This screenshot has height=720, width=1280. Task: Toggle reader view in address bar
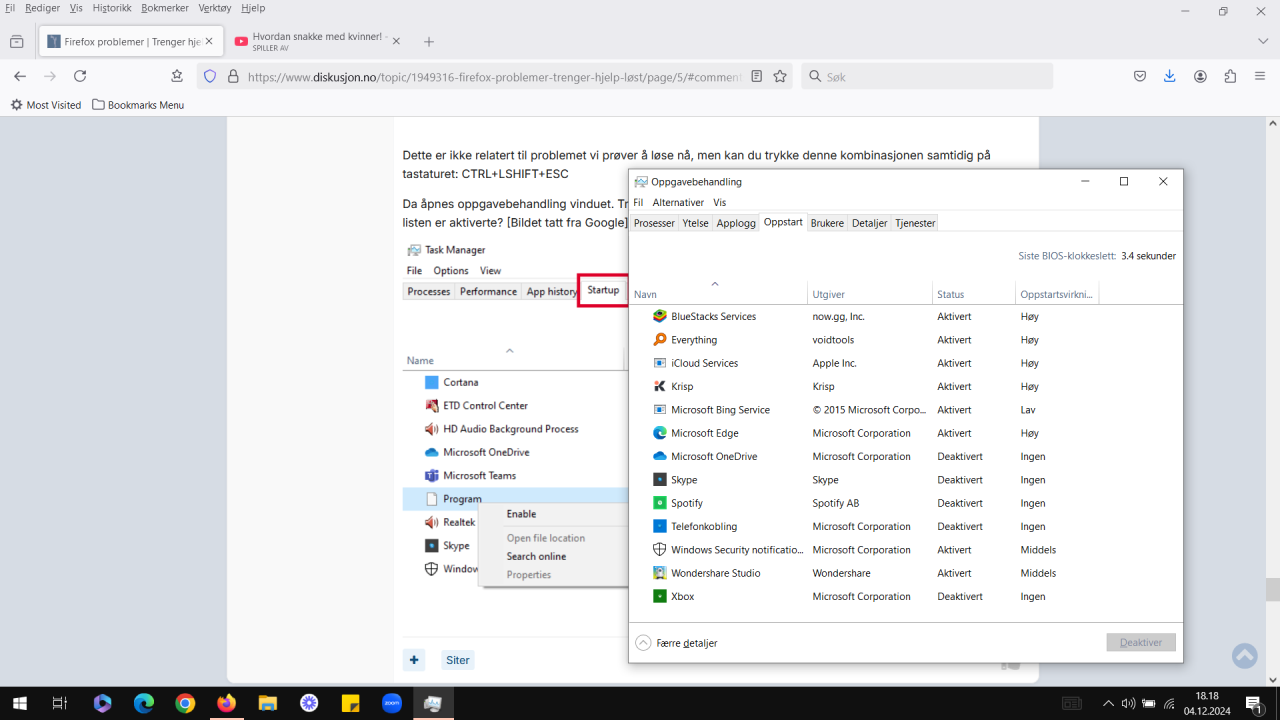(x=757, y=76)
